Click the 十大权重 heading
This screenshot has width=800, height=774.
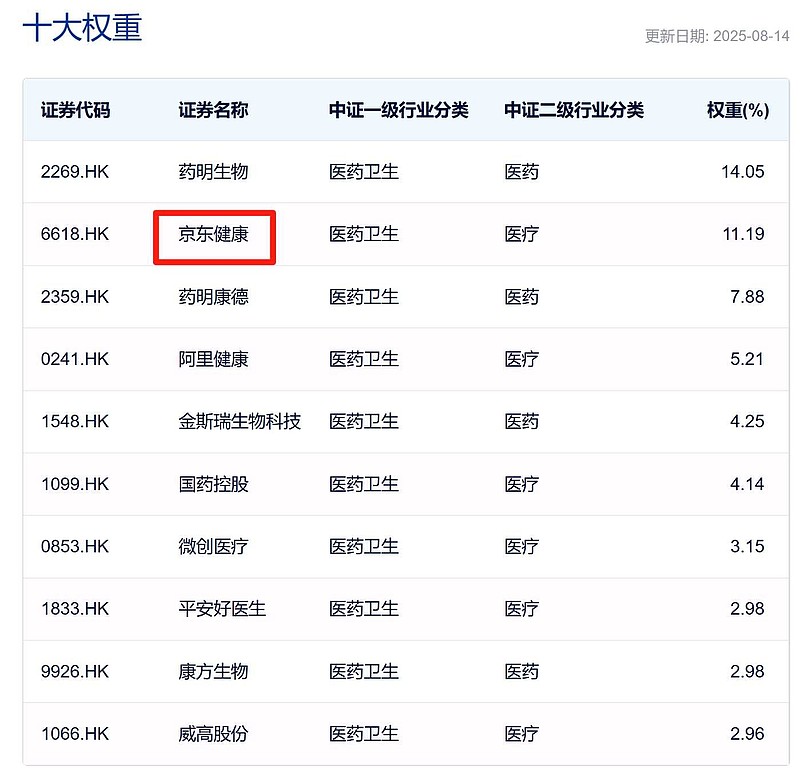point(82,28)
